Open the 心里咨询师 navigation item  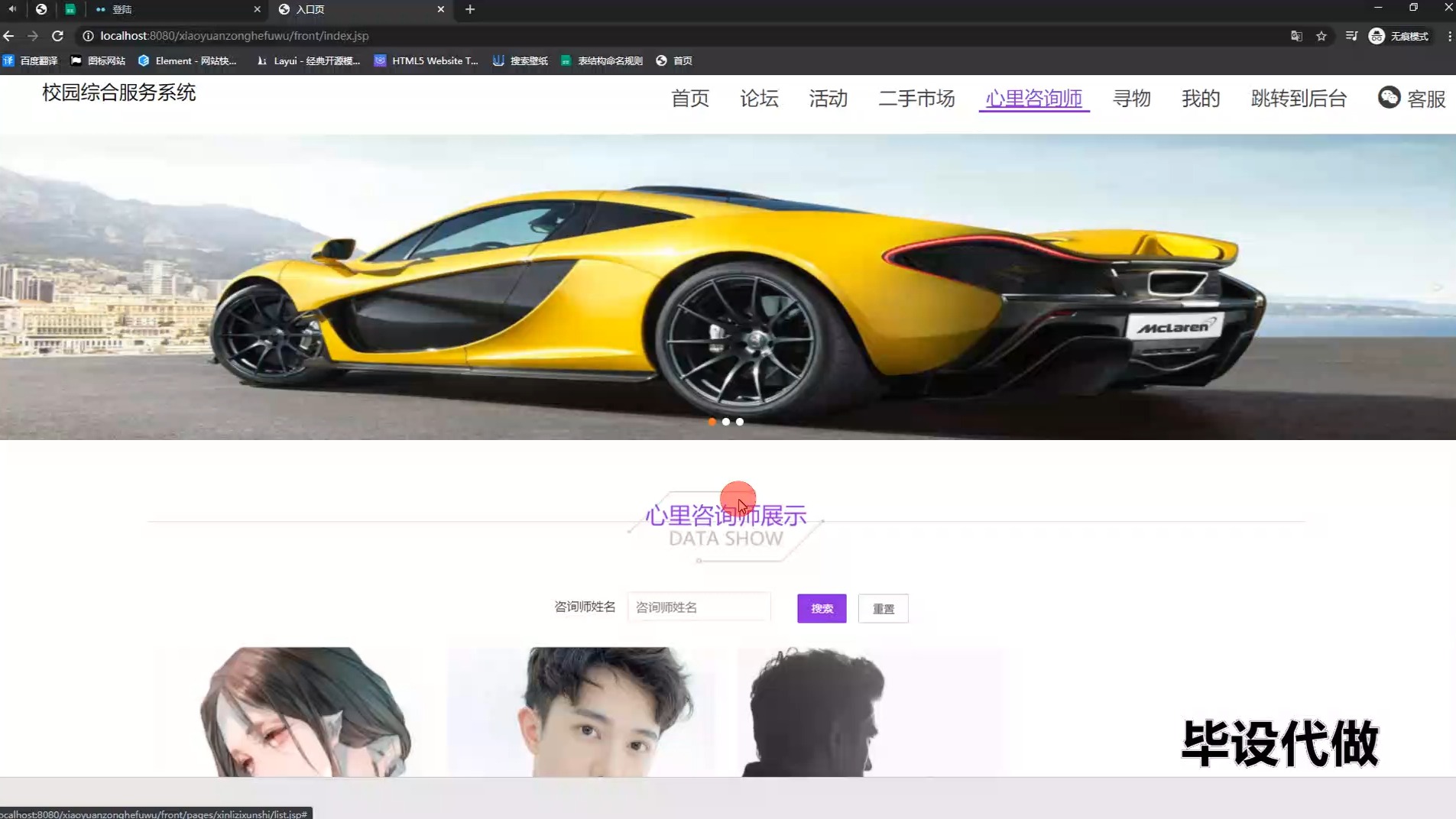pos(1034,99)
